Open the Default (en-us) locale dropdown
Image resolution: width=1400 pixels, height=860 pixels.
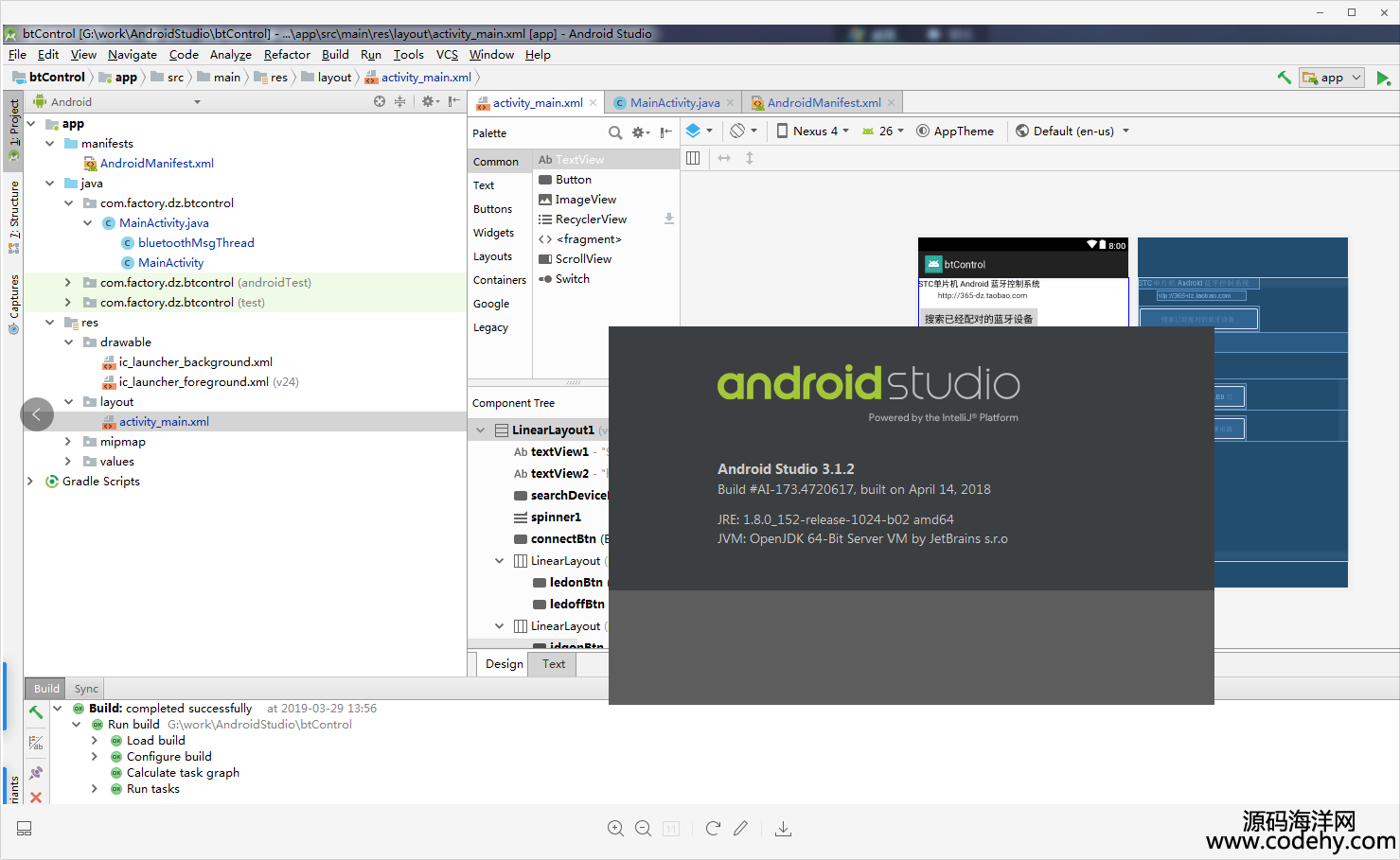1072,131
